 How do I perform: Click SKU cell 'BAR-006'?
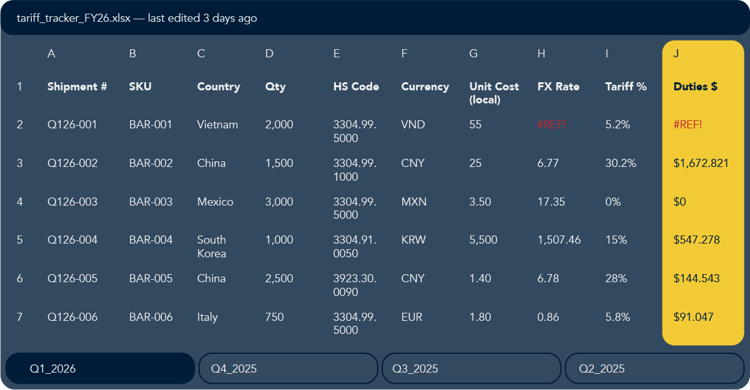click(151, 317)
